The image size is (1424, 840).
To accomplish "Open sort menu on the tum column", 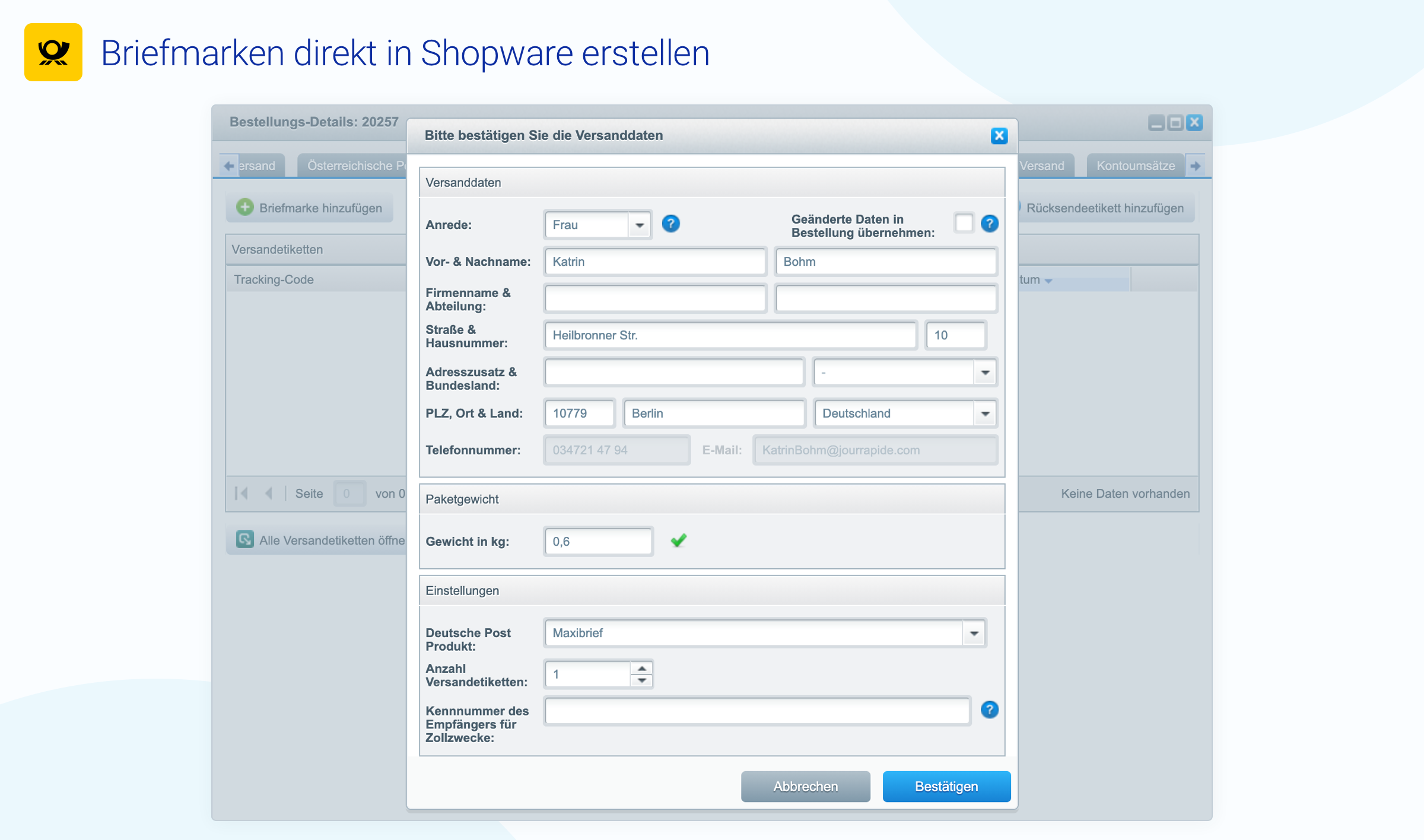I will pos(1048,281).
